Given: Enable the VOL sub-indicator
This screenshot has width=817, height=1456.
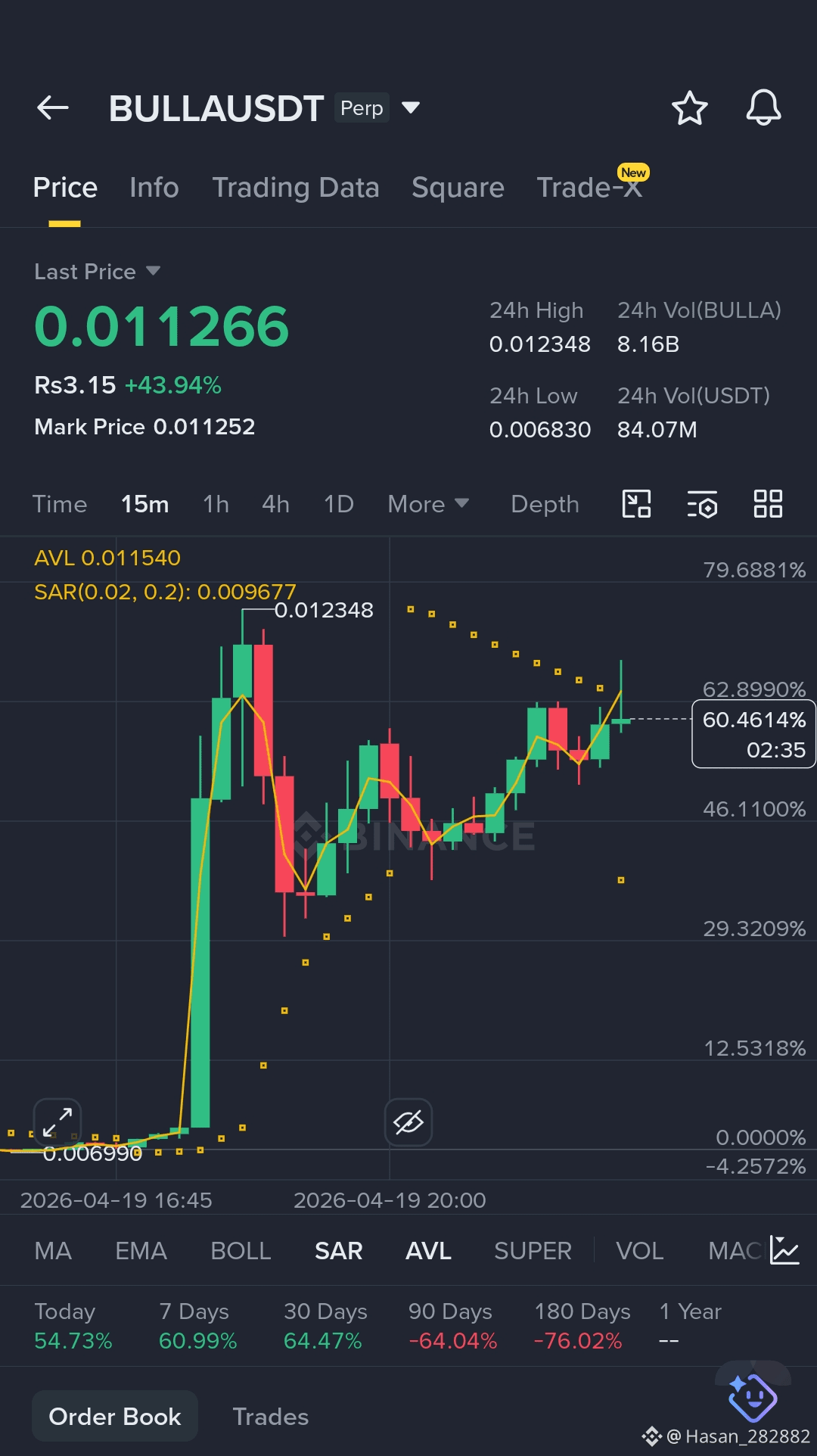Looking at the screenshot, I should coord(640,1251).
